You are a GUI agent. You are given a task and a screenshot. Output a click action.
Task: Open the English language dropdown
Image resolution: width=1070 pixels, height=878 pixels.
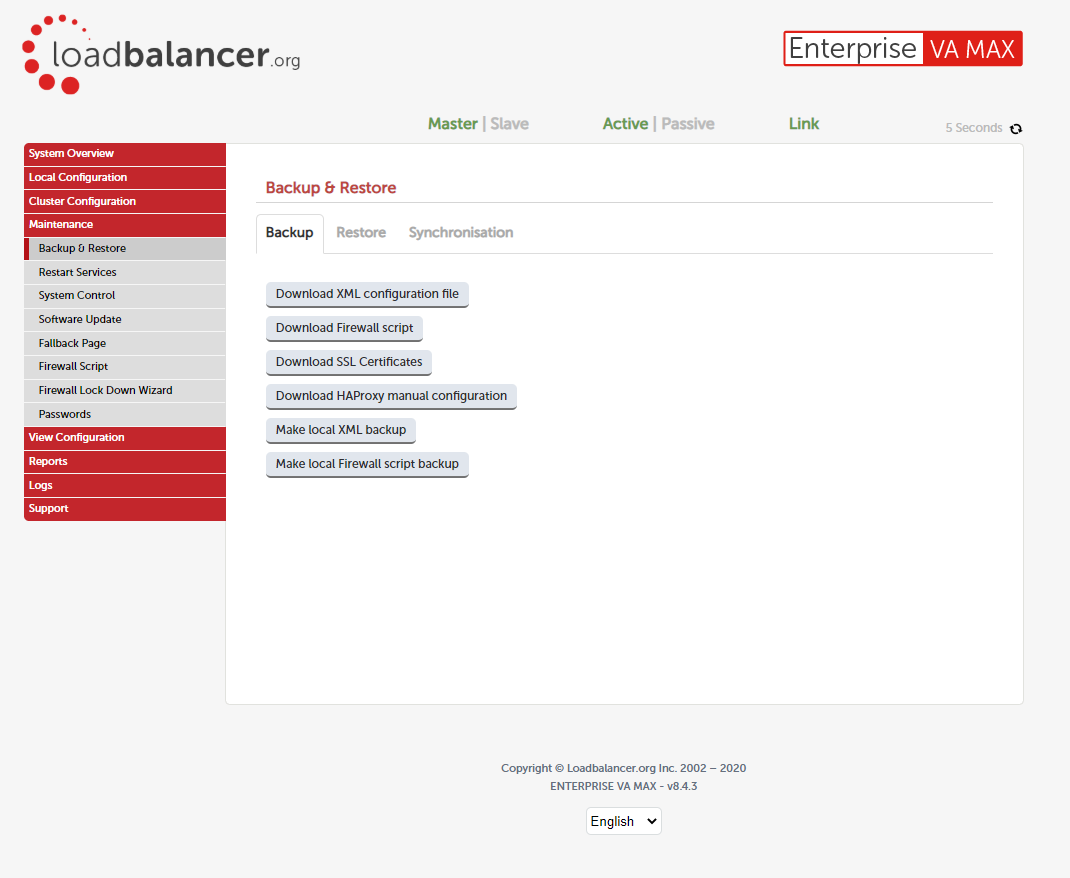point(623,820)
